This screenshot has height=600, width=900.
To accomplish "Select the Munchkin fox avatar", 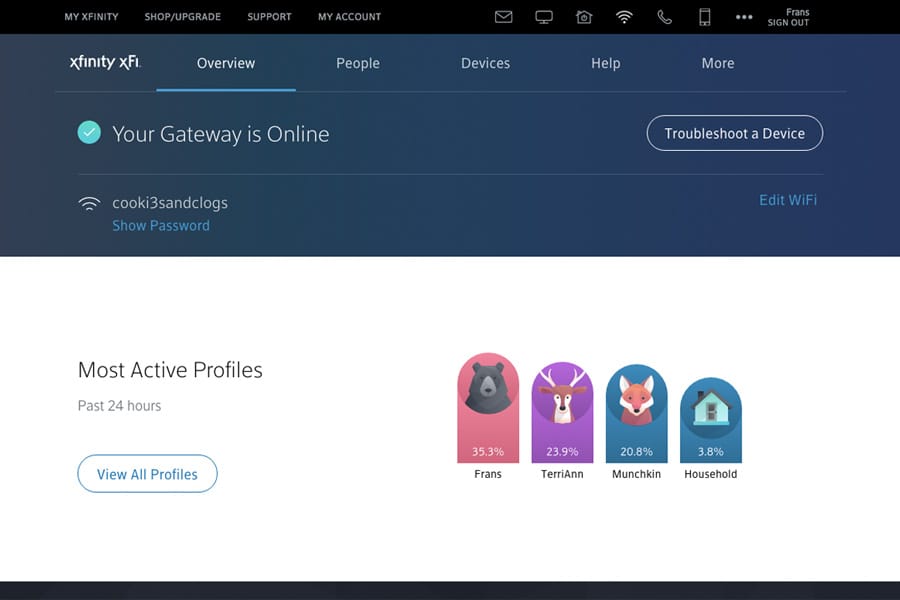I will [636, 399].
